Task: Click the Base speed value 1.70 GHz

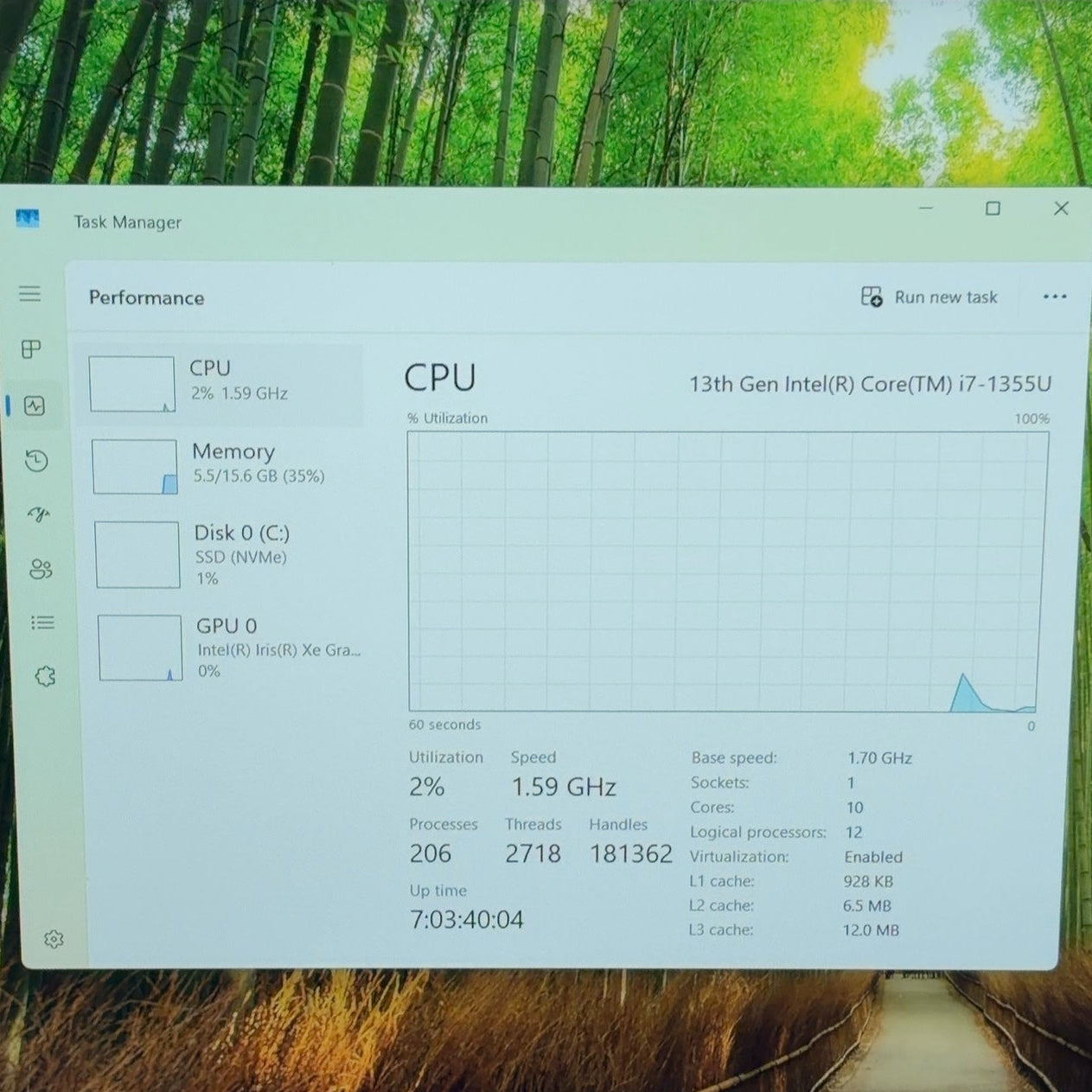Action: (879, 758)
